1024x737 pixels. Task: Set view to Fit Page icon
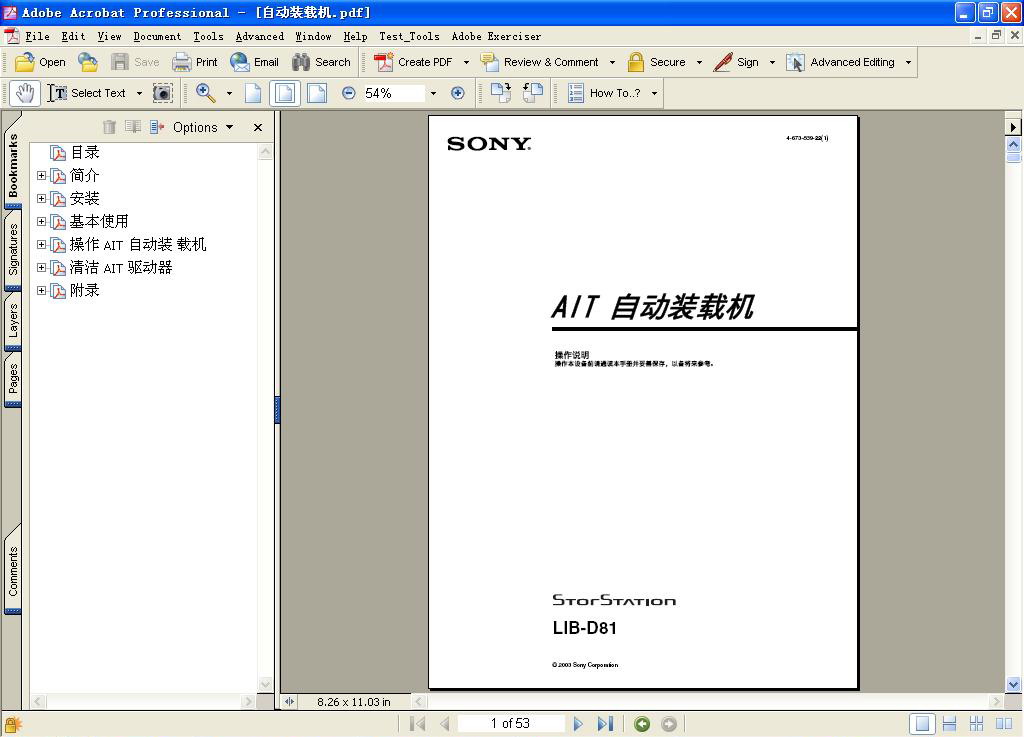pos(285,93)
